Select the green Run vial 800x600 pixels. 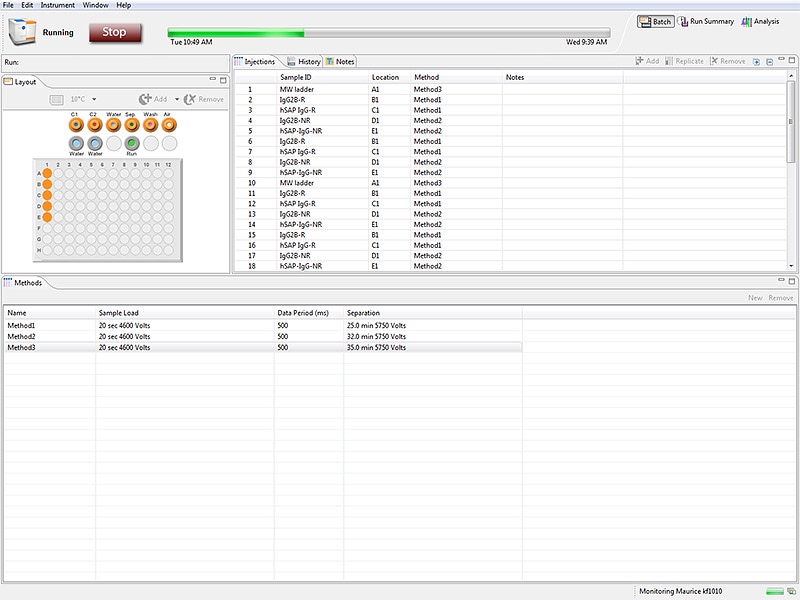point(132,143)
